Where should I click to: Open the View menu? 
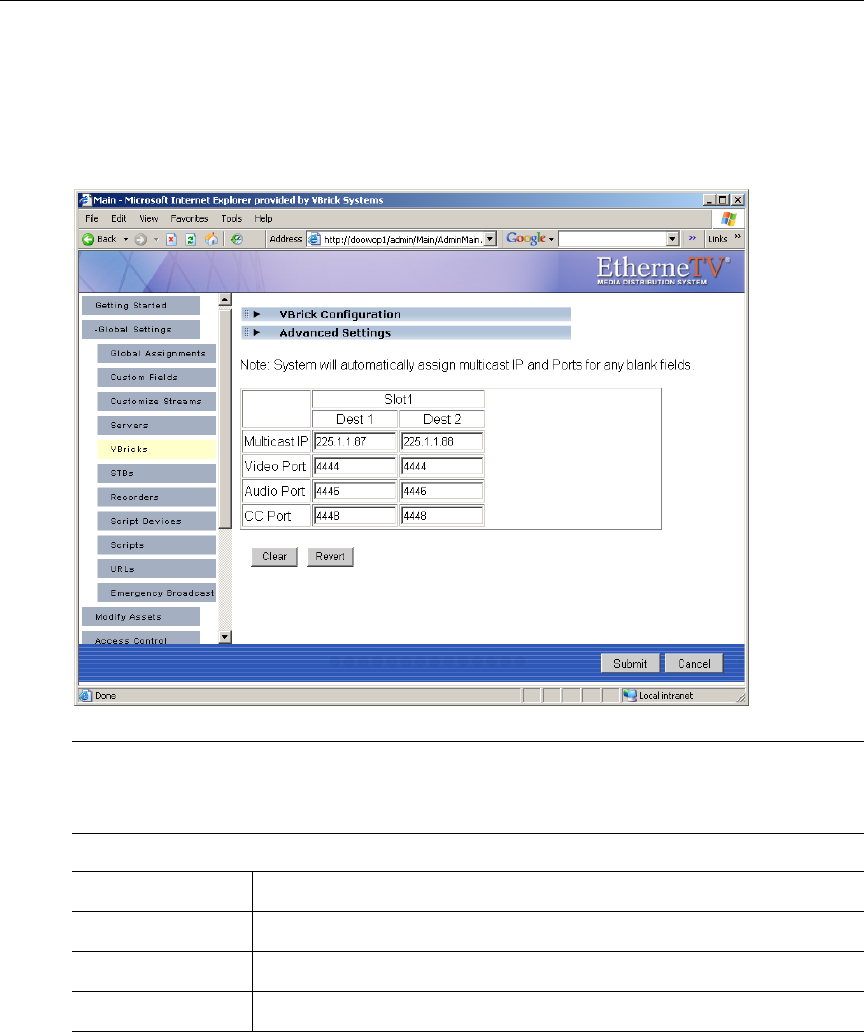pyautogui.click(x=149, y=219)
